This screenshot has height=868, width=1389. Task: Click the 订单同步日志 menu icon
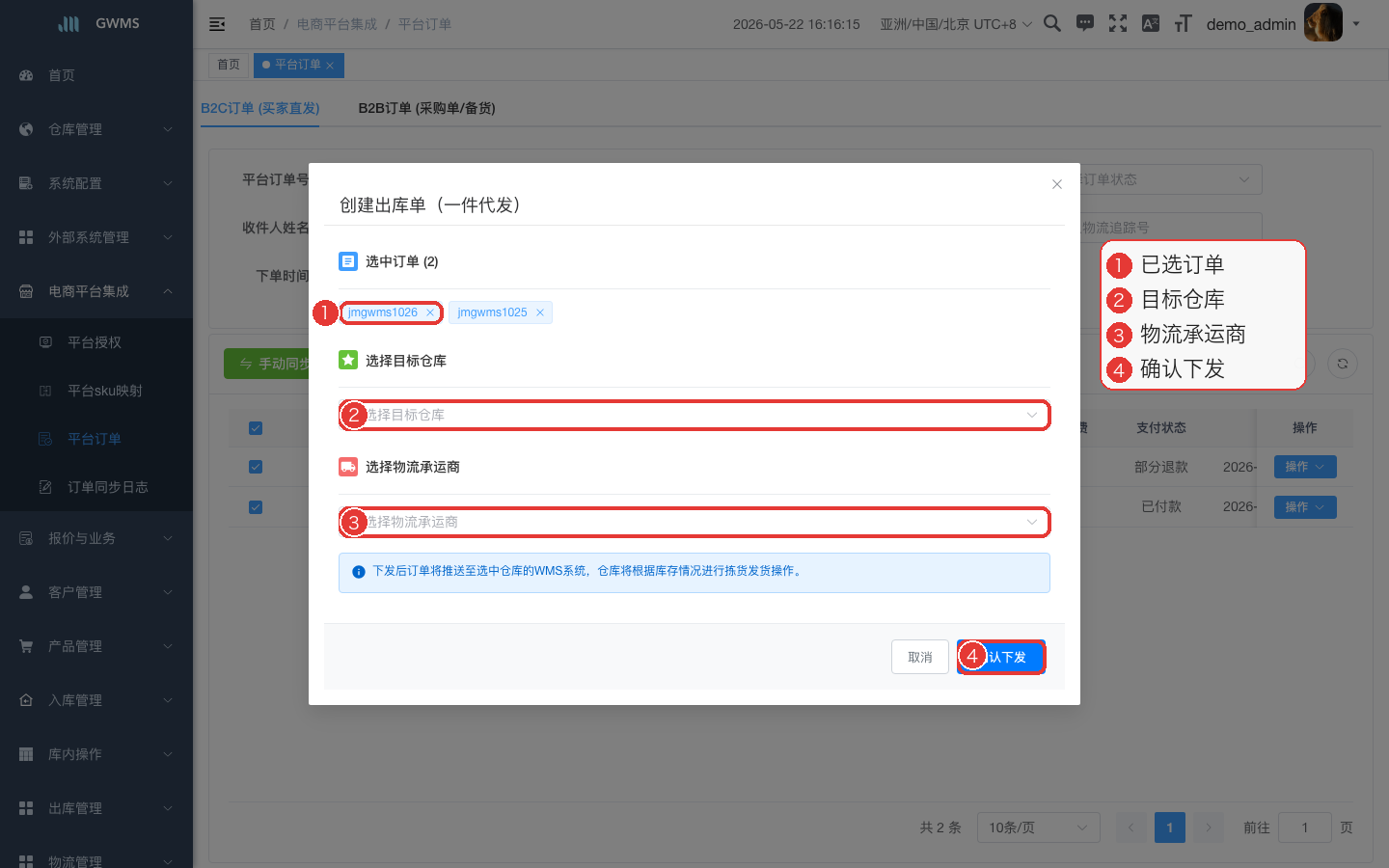point(45,487)
